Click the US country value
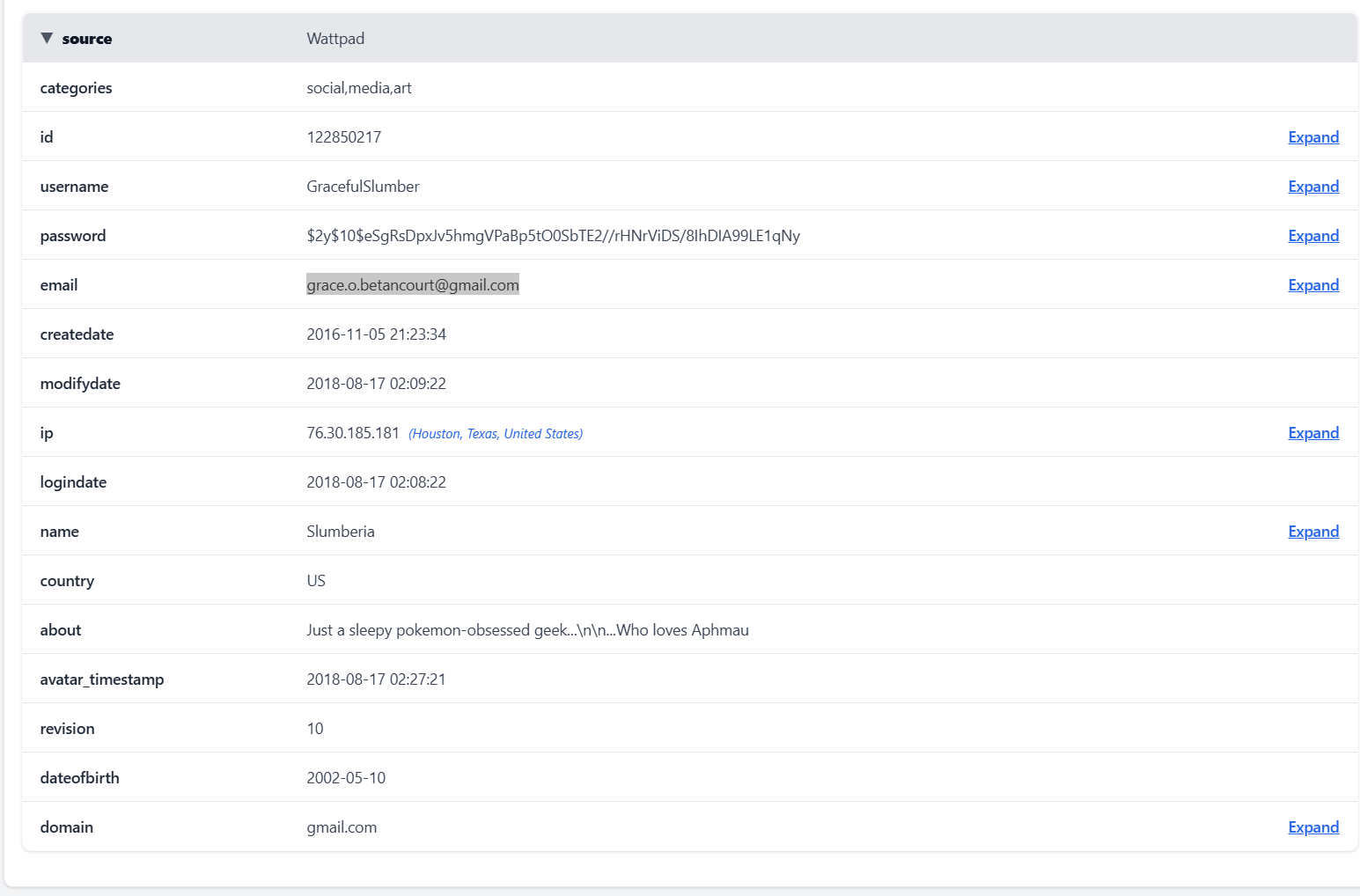 click(x=316, y=581)
